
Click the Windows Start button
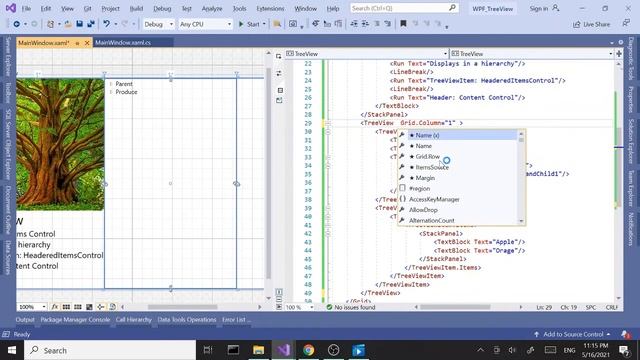click(x=12, y=350)
